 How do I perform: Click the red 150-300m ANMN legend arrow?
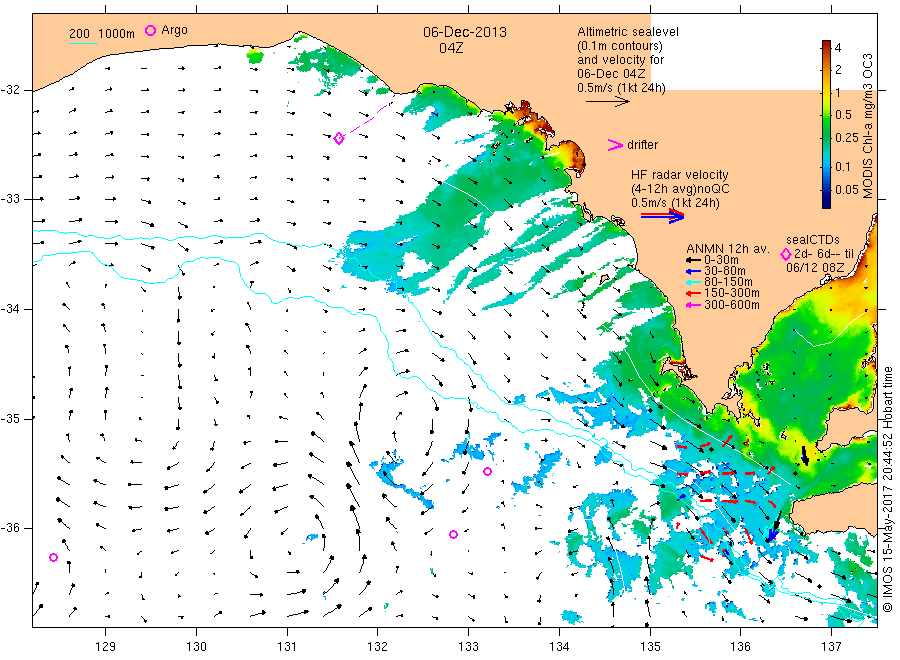click(x=693, y=293)
